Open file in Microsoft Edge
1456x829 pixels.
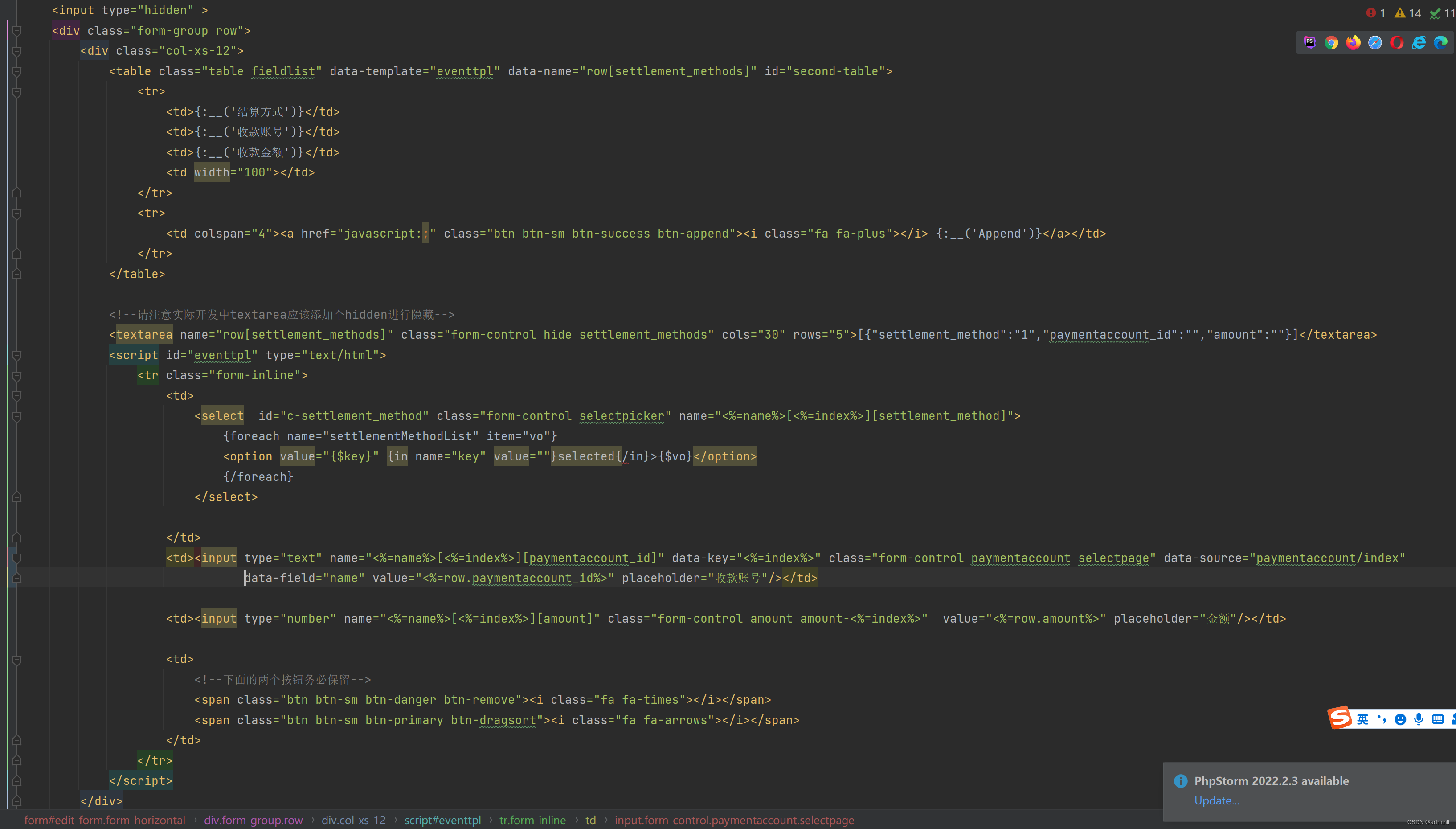(x=1441, y=43)
